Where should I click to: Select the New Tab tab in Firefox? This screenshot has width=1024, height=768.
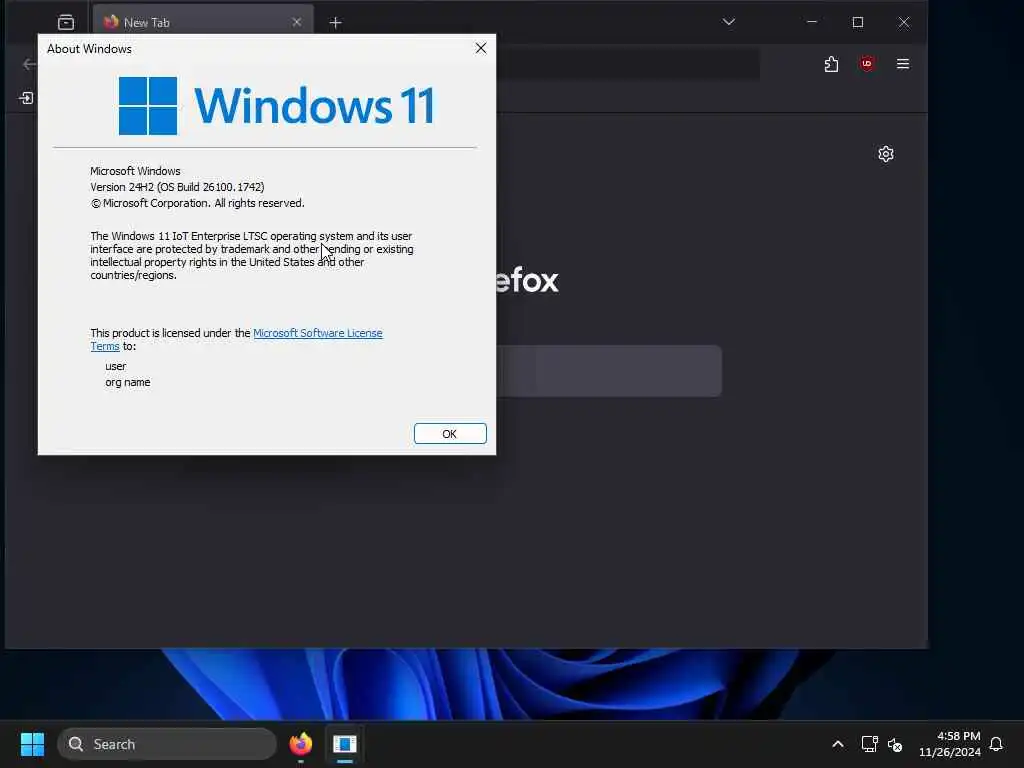pyautogui.click(x=203, y=22)
